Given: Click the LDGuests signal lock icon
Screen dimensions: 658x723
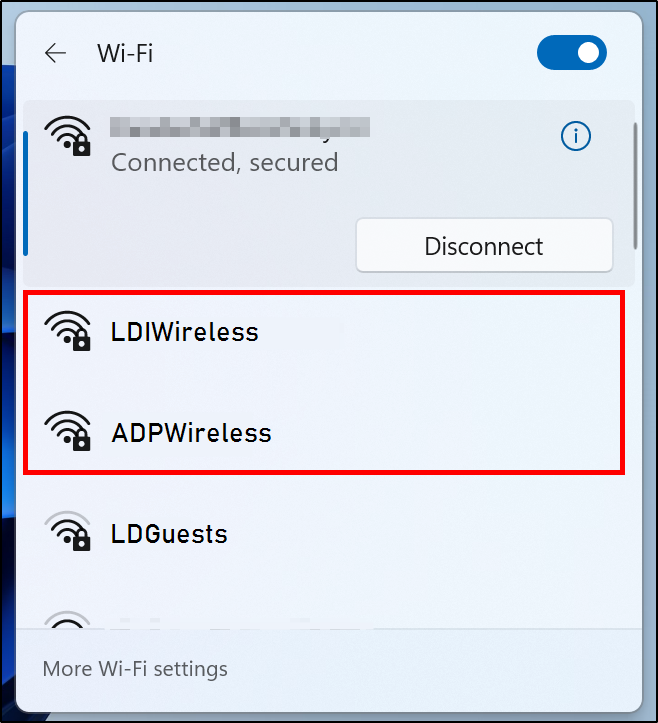Looking at the screenshot, I should click(68, 531).
